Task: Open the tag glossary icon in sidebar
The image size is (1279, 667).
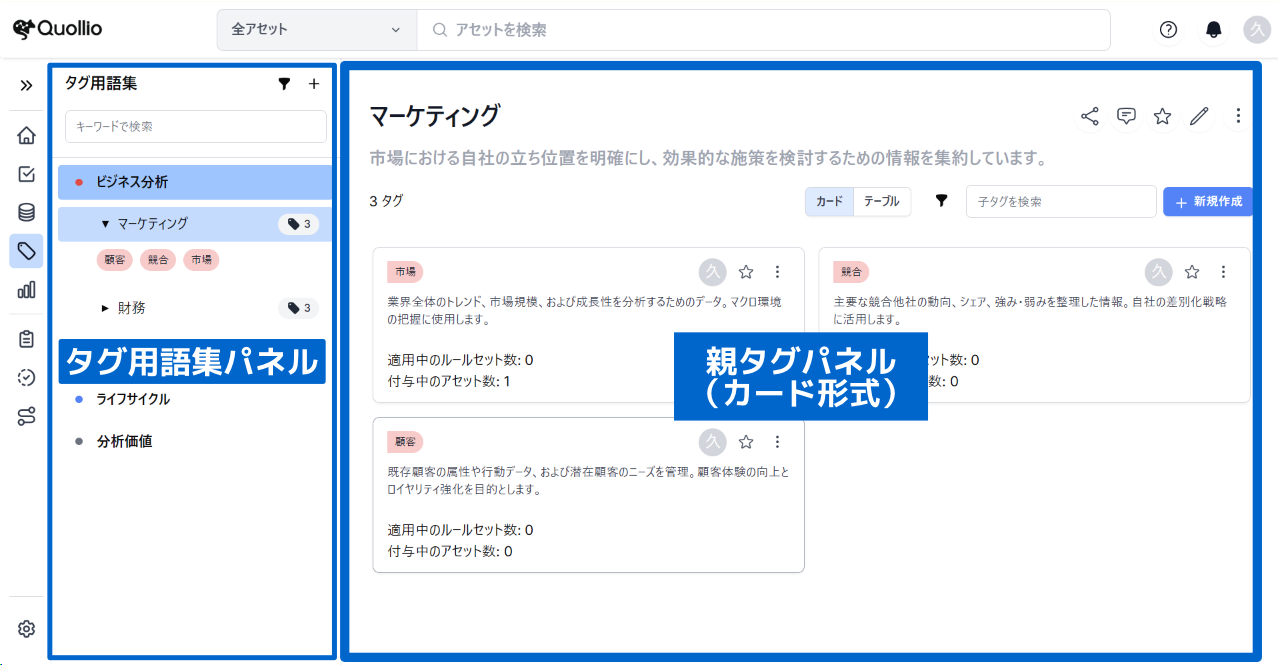Action: (x=27, y=251)
